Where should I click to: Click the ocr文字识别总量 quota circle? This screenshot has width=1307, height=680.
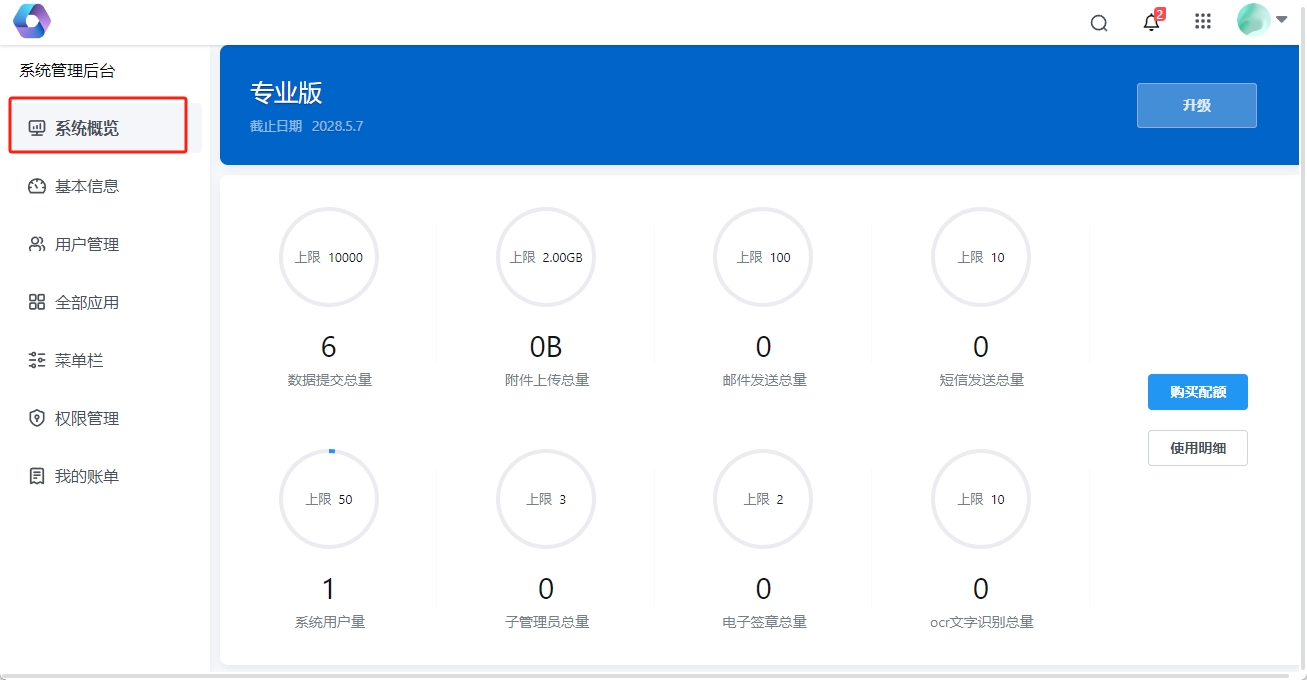(980, 499)
